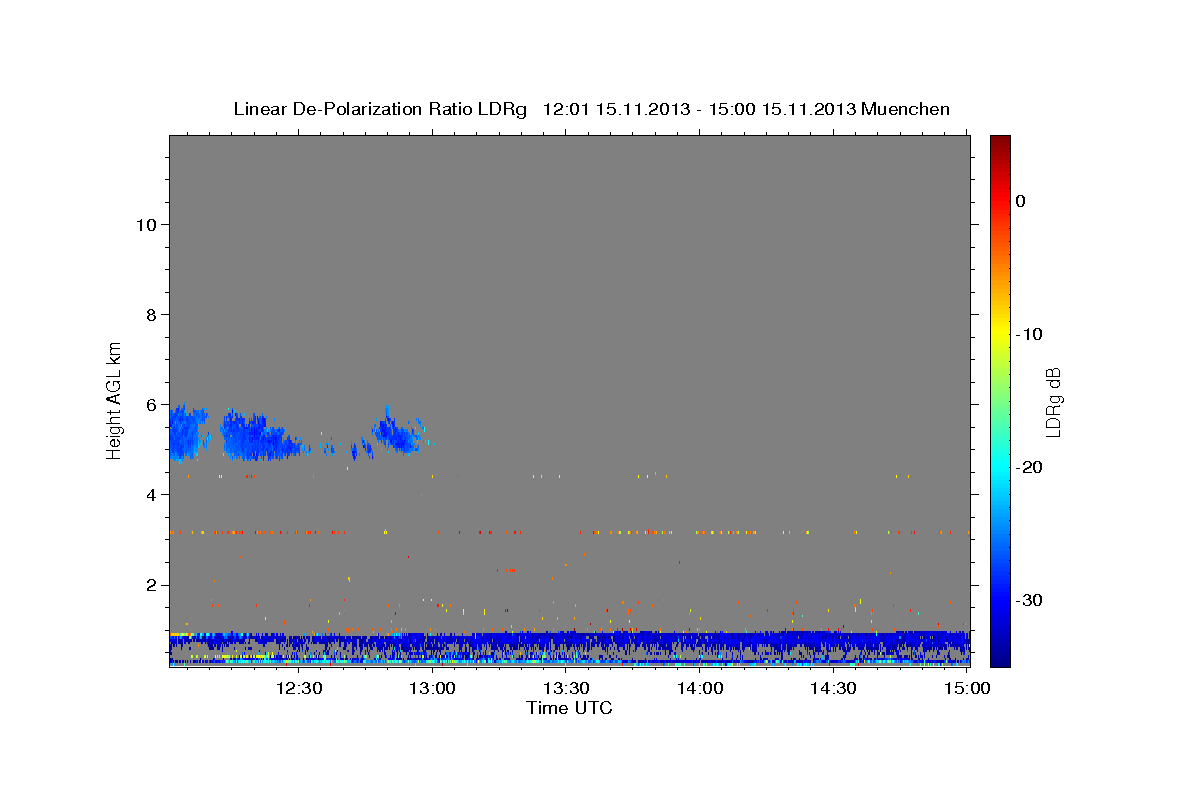Select the 13:00 time tick label
This screenshot has height=800, width=1200.
coord(432,688)
